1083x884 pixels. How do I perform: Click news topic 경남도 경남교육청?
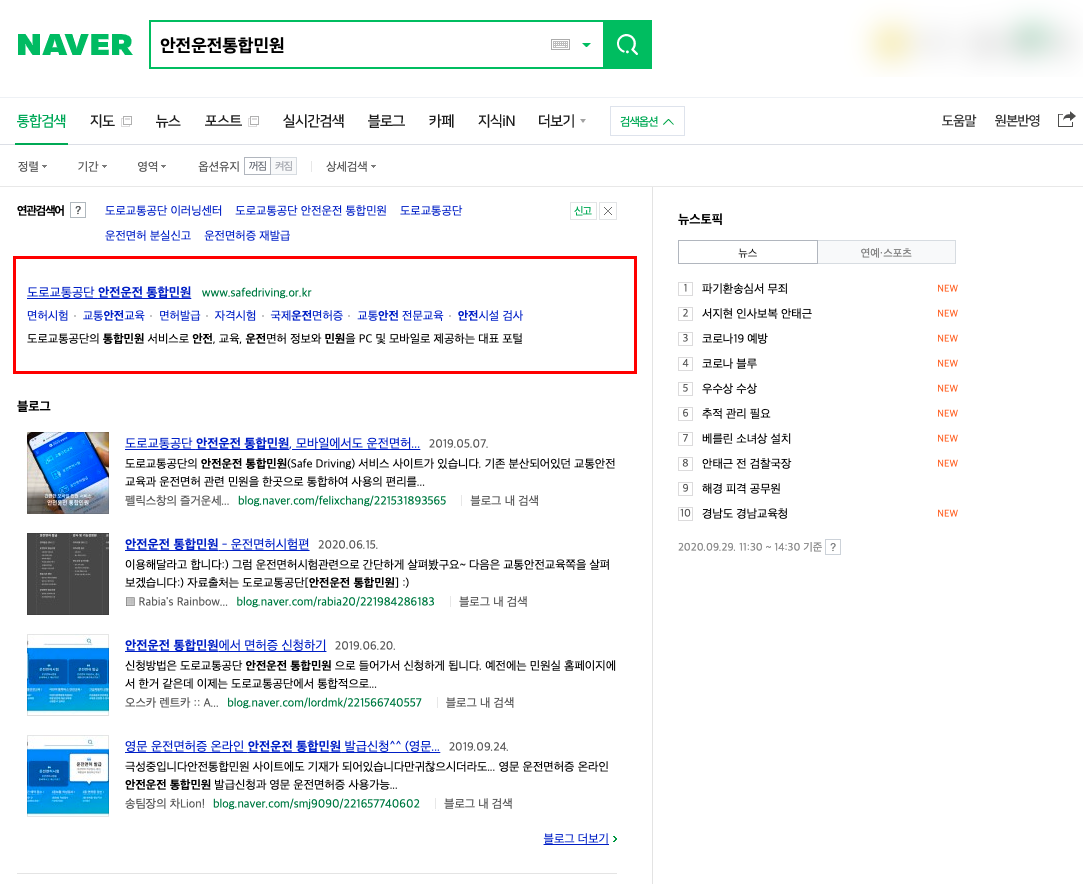point(745,513)
